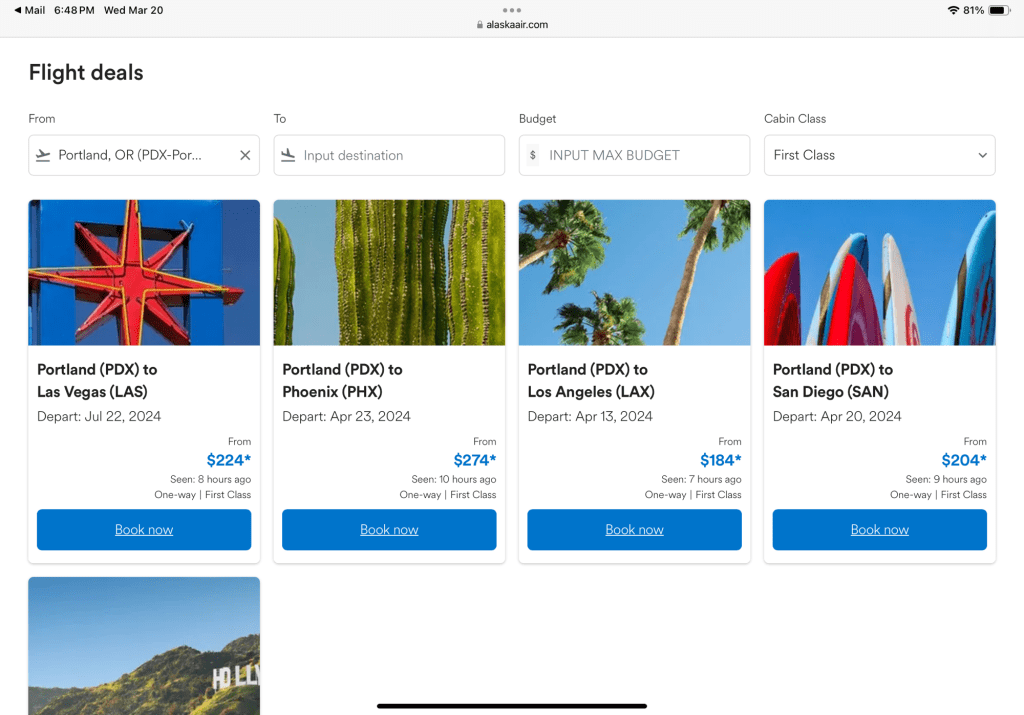The width and height of the screenshot is (1024, 715).
Task: Click the dollar sign icon in Budget field
Action: (x=533, y=155)
